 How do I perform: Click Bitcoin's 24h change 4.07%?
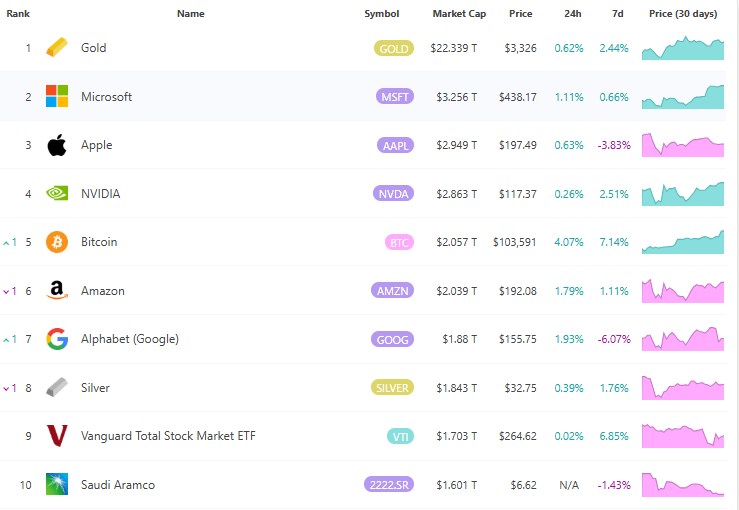(569, 242)
